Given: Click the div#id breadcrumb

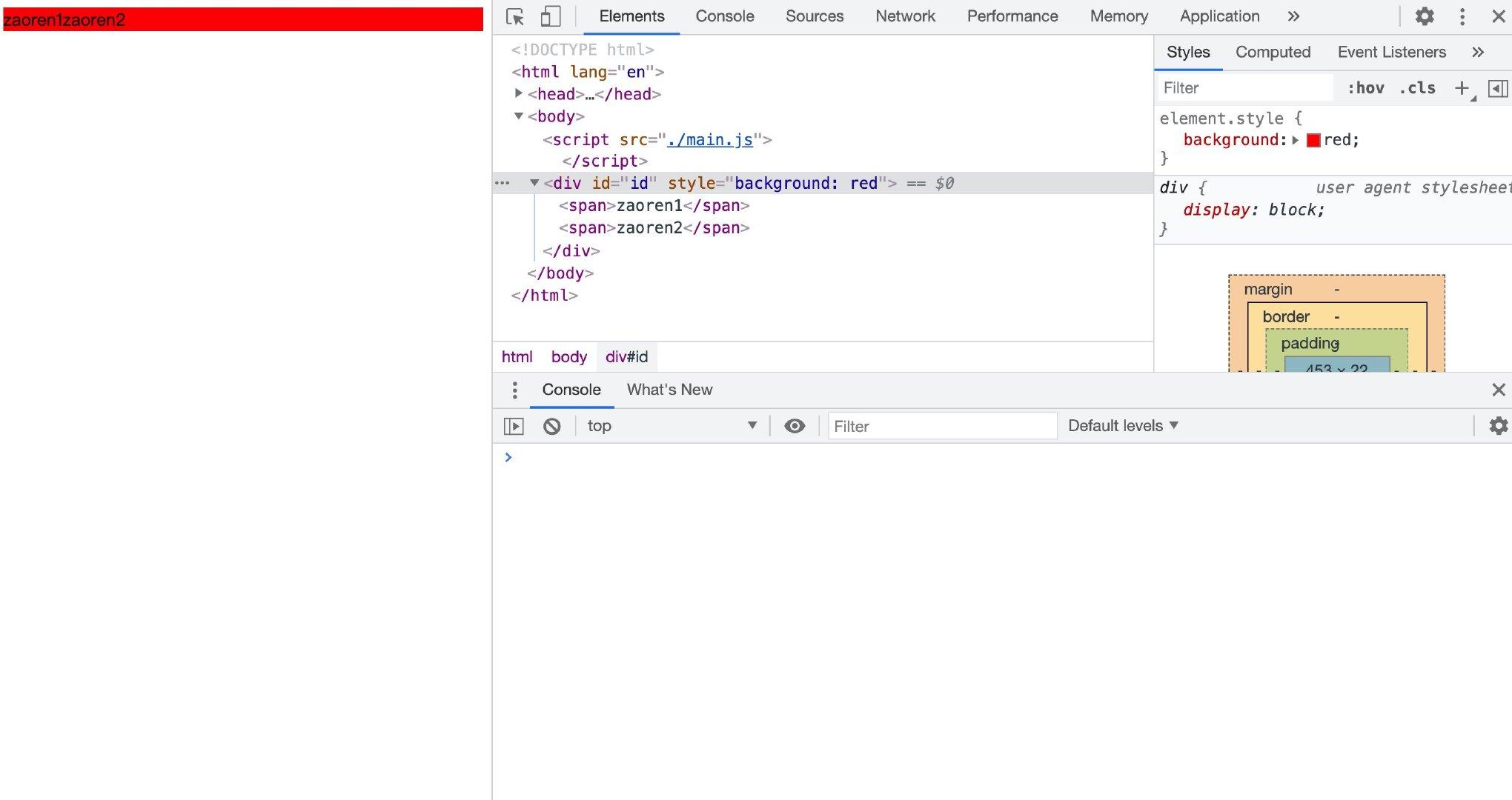Looking at the screenshot, I should point(626,357).
